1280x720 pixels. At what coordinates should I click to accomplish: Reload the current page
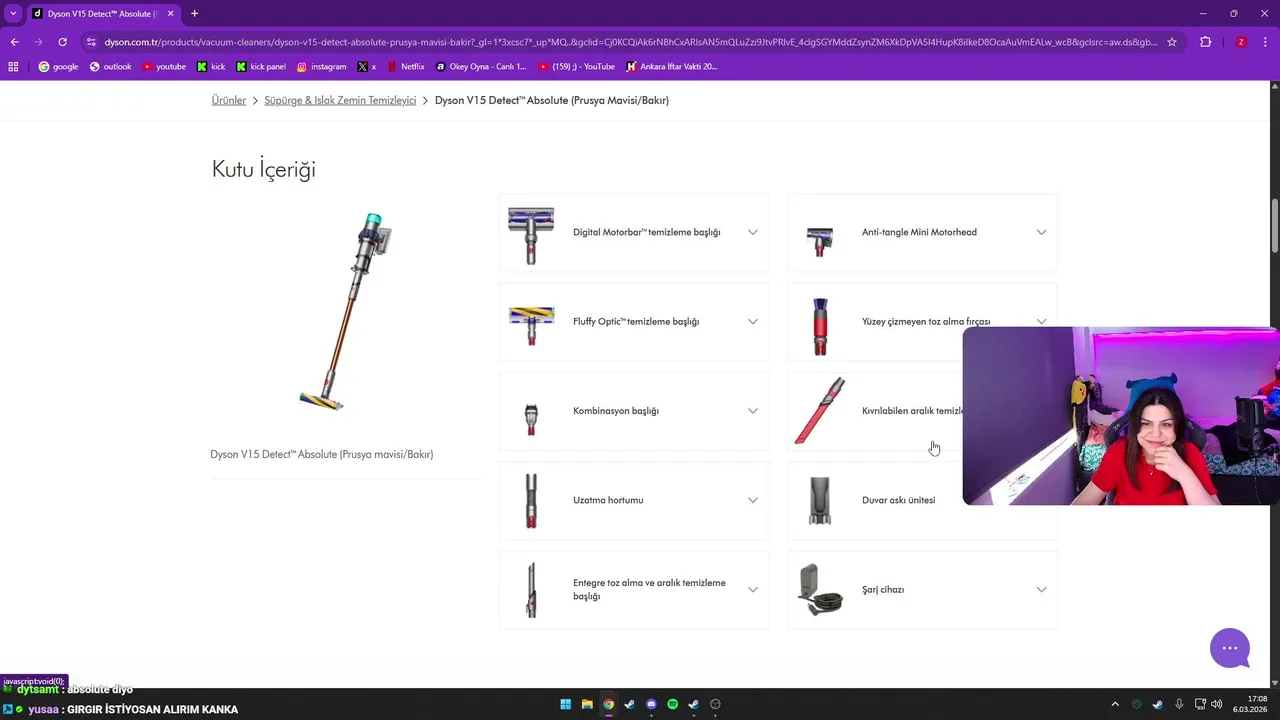tap(62, 42)
